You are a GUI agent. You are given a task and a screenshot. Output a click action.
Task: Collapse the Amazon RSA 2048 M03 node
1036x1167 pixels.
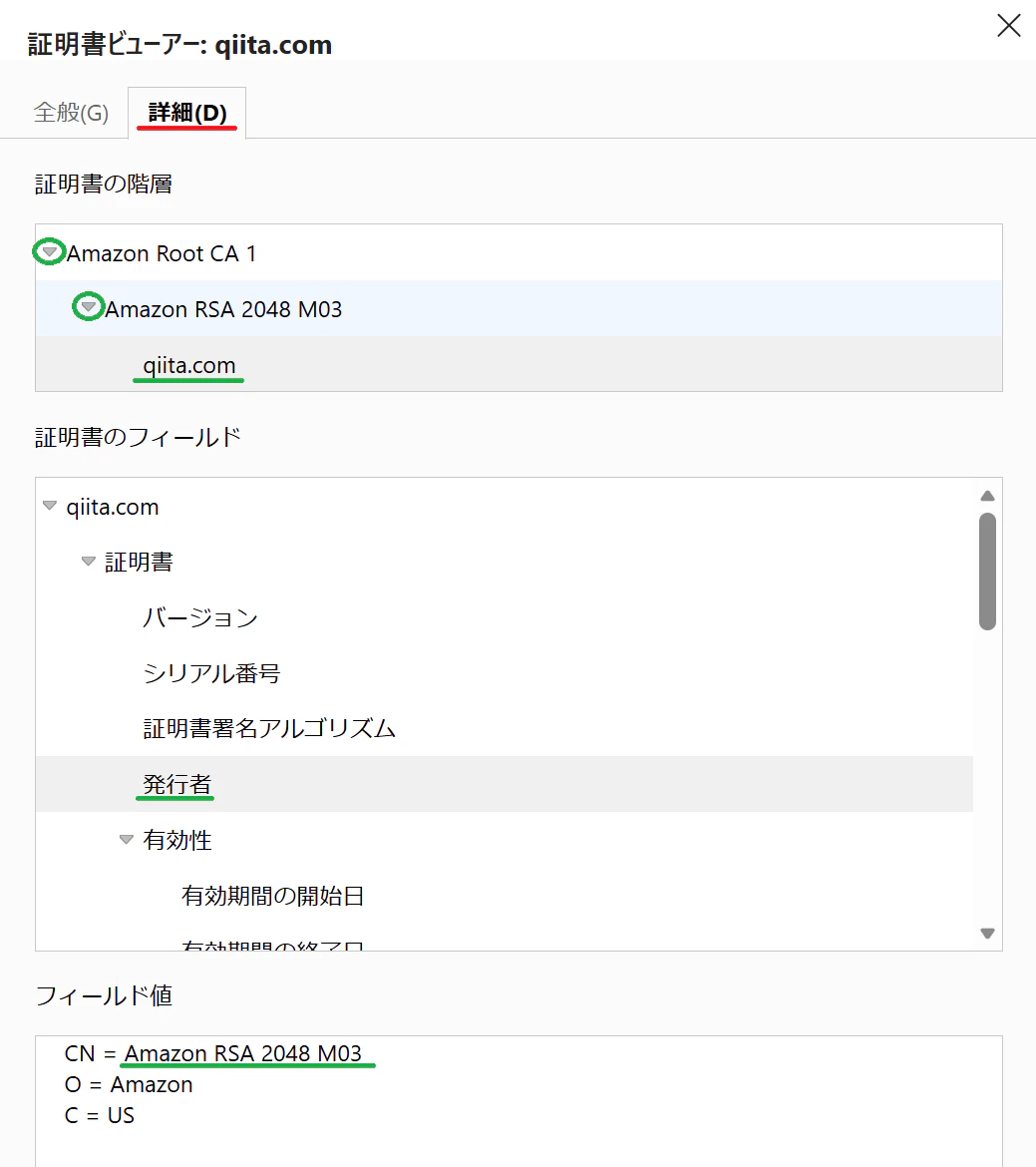click(x=88, y=307)
